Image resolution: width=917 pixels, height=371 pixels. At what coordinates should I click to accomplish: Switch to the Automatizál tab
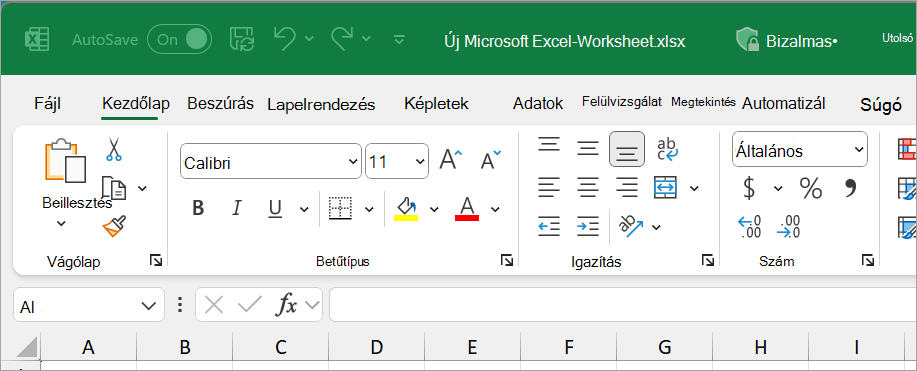point(784,104)
